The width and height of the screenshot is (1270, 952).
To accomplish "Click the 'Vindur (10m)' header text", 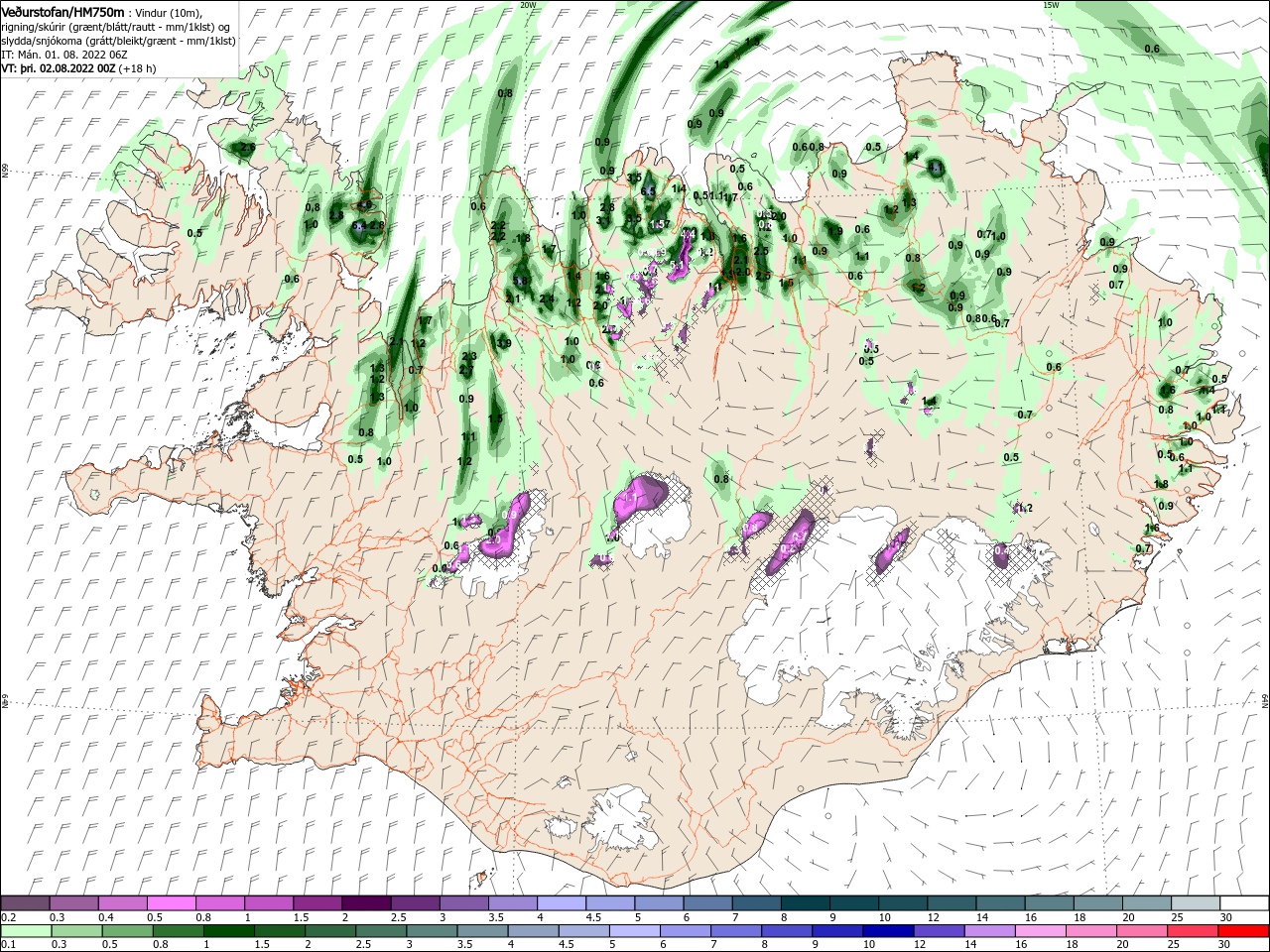I will (x=170, y=12).
